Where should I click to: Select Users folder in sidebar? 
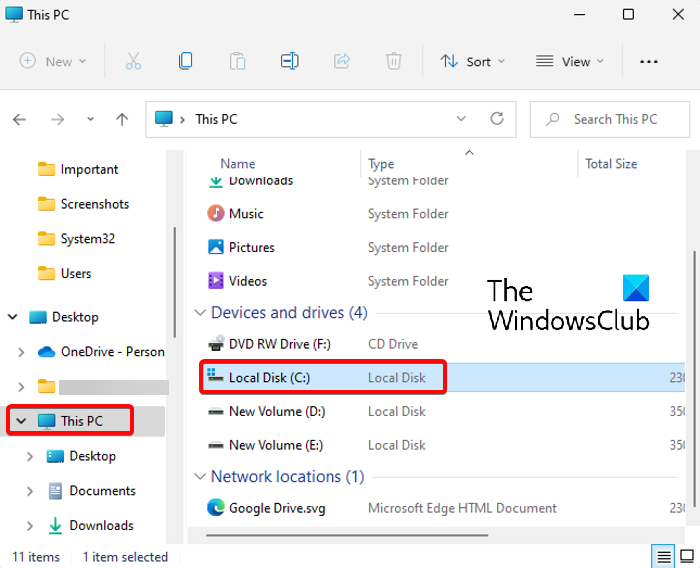click(64, 273)
